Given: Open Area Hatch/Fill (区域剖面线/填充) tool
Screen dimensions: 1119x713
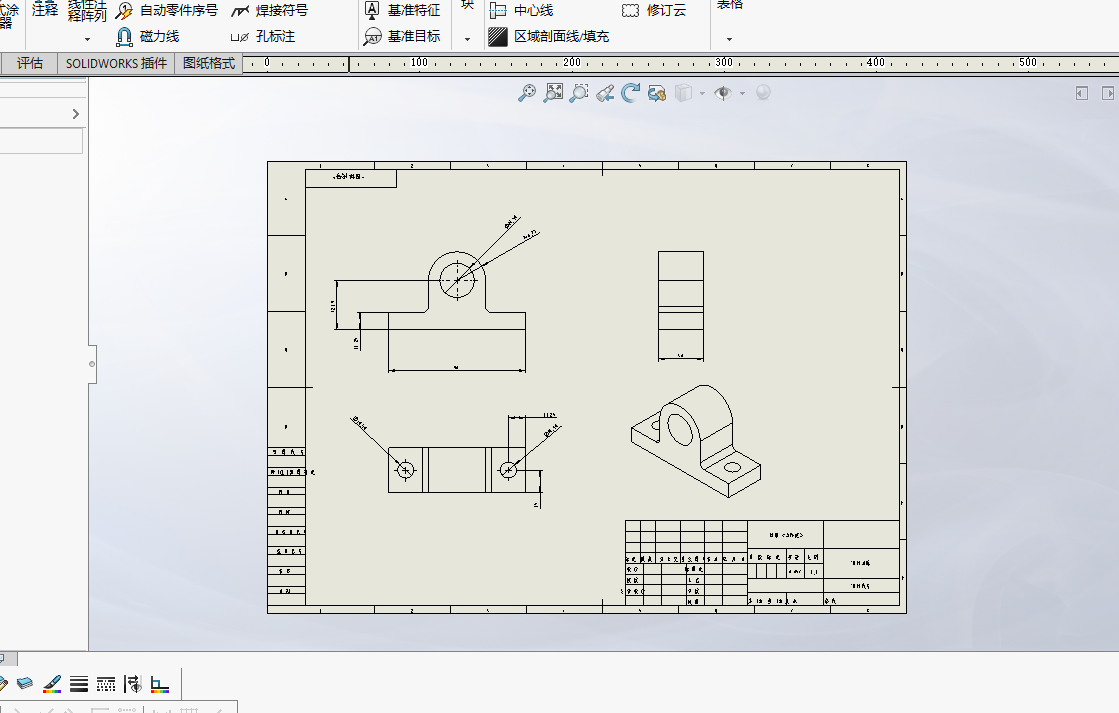Looking at the screenshot, I should click(548, 36).
